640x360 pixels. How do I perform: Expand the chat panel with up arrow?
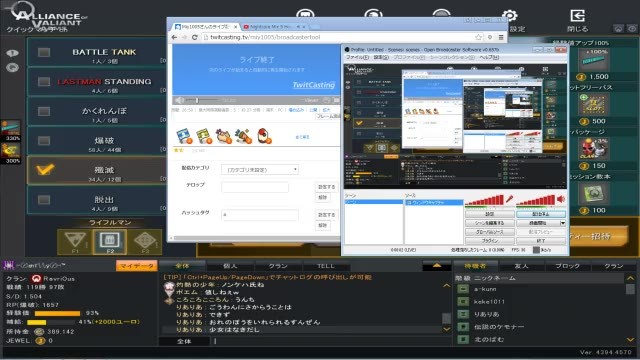pos(437,266)
